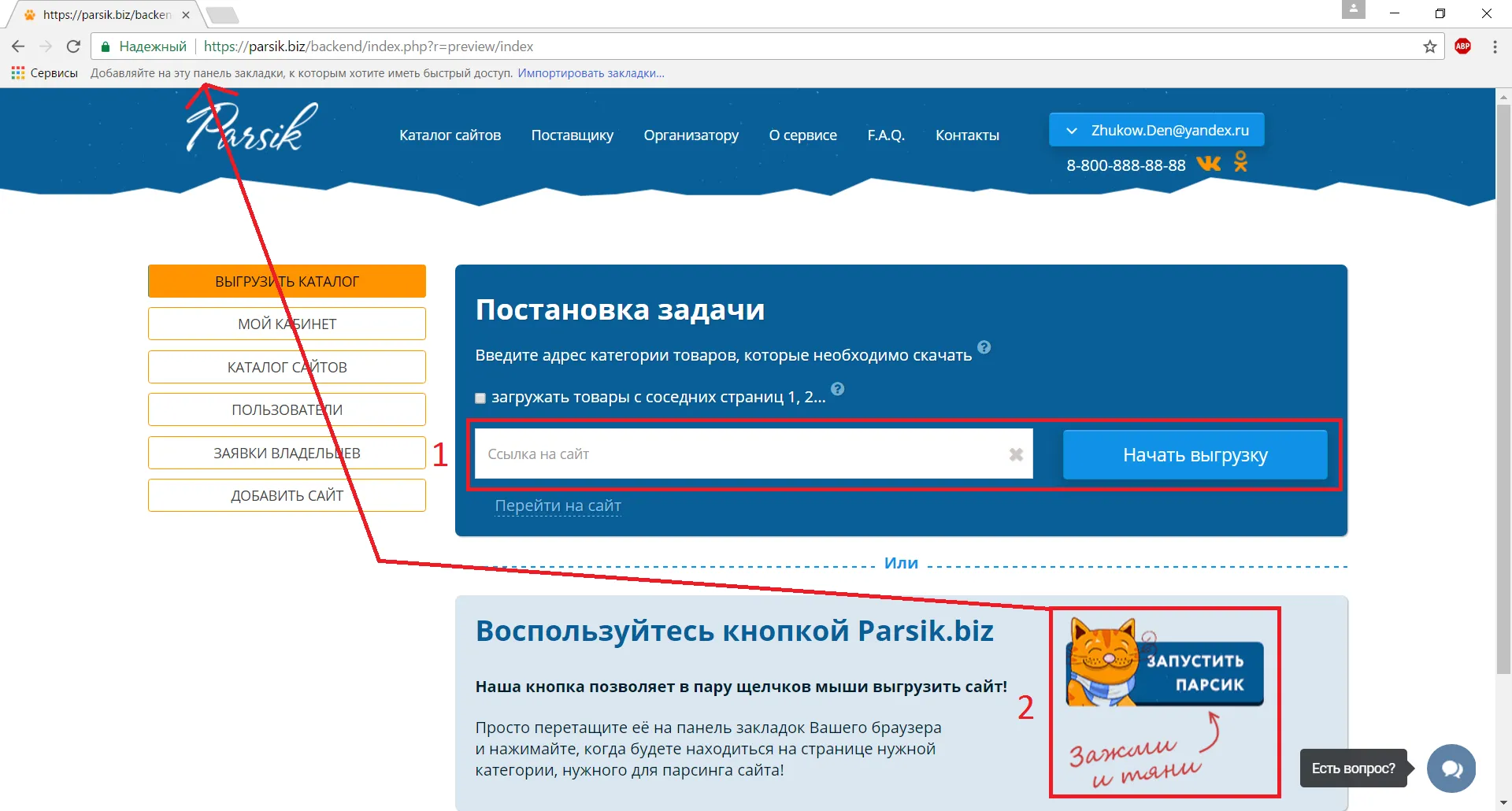Open ЗАЯВКИ ВЛАДЕЛЬЦЕВ in the sidebar
Screen dimensions: 1512x811
[x=287, y=453]
